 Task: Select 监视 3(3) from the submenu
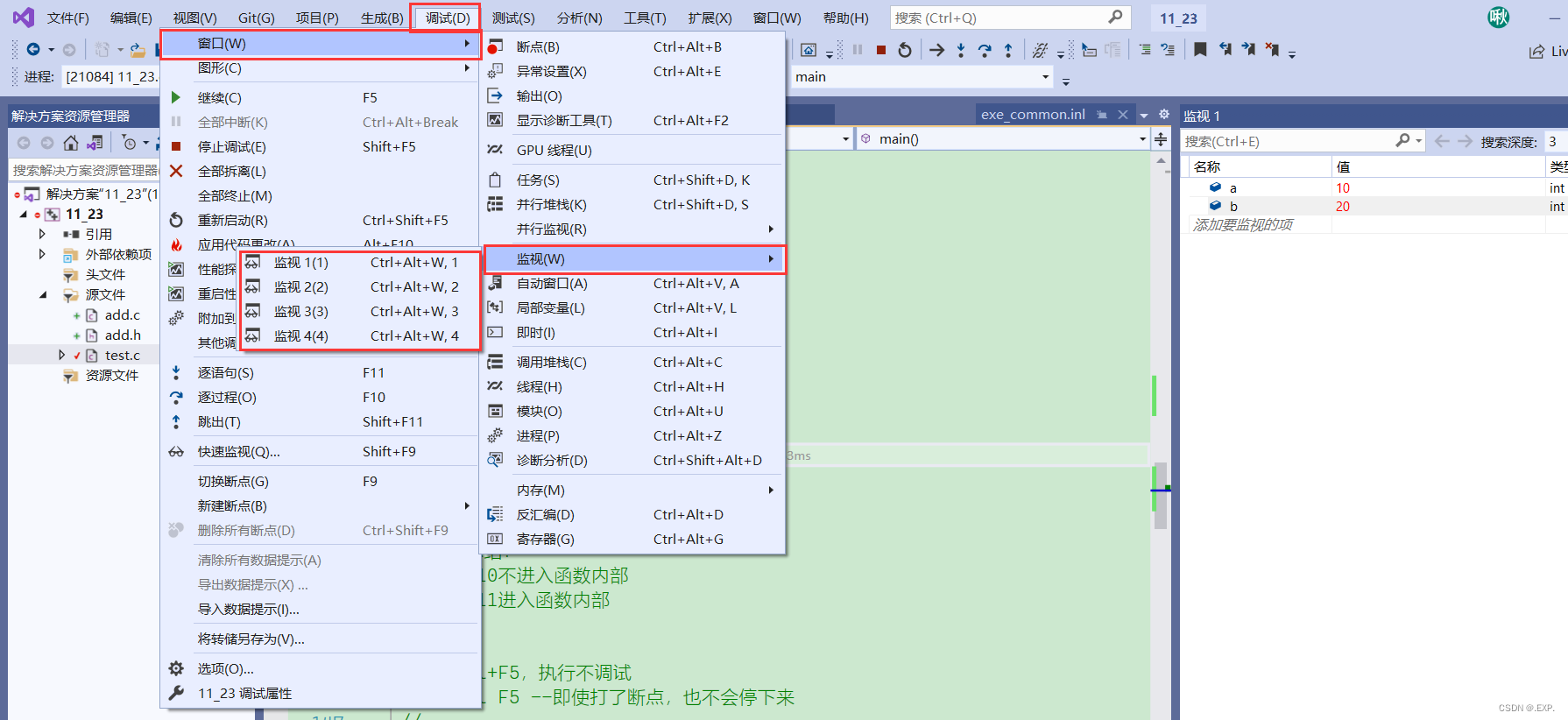click(360, 312)
